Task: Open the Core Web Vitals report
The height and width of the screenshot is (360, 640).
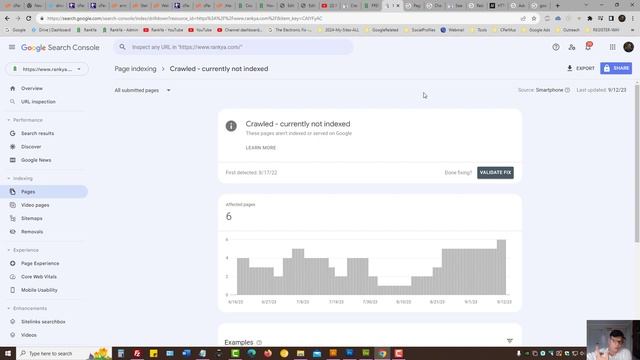Action: [39, 277]
